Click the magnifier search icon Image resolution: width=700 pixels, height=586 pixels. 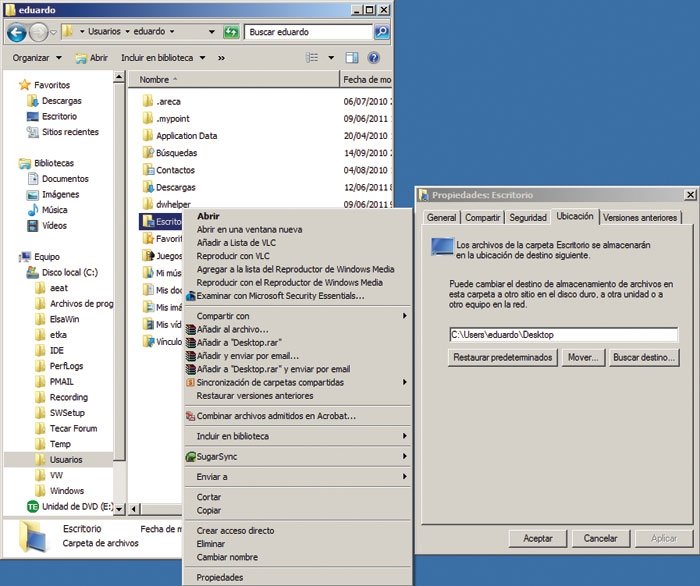(382, 32)
